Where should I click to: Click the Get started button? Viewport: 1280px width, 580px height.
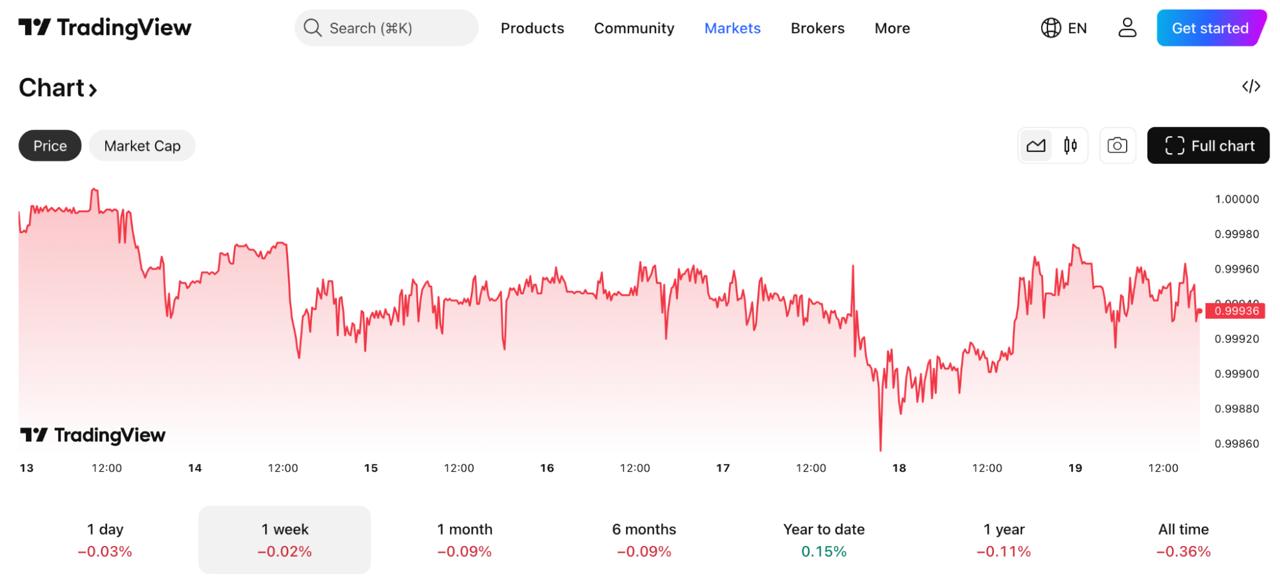1209,28
